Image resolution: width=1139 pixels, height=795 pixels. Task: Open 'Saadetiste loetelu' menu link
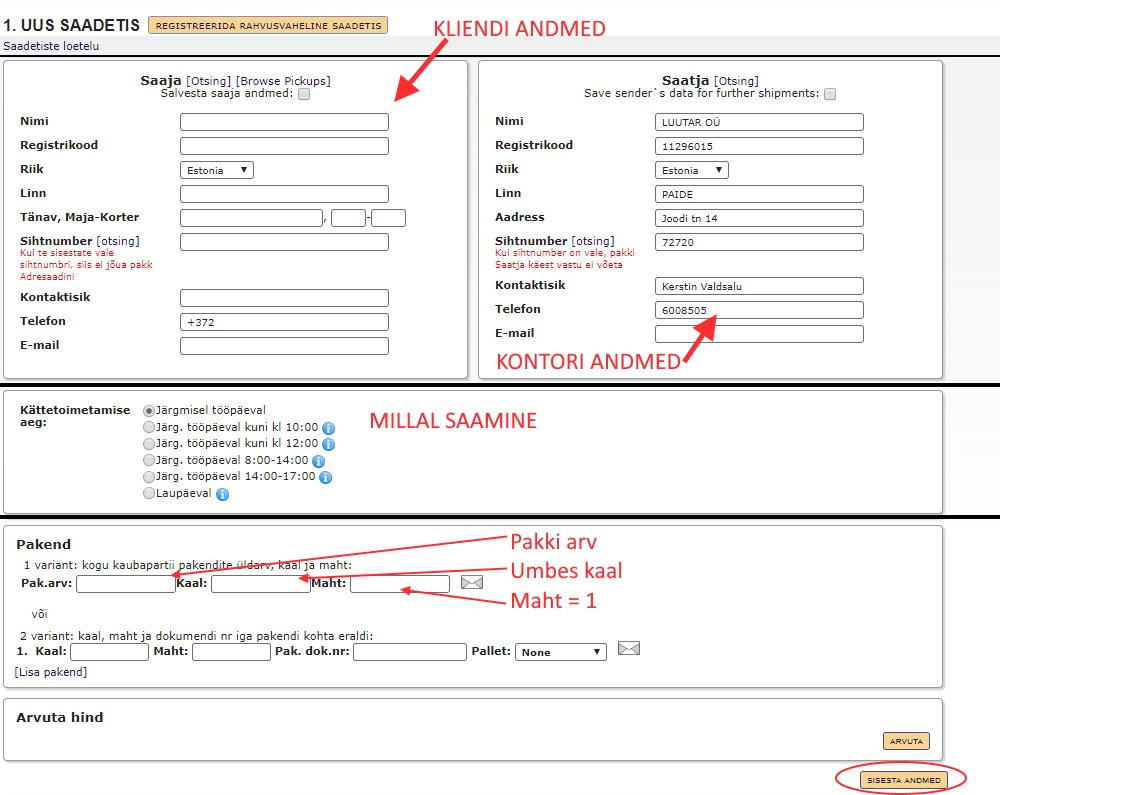click(51, 46)
